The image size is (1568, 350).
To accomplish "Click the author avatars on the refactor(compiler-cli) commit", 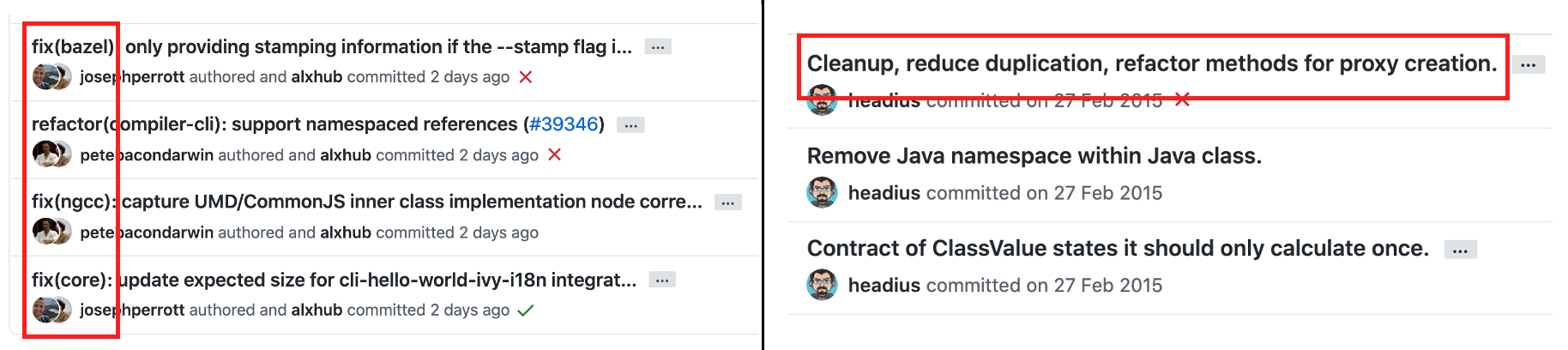I will coord(51,154).
